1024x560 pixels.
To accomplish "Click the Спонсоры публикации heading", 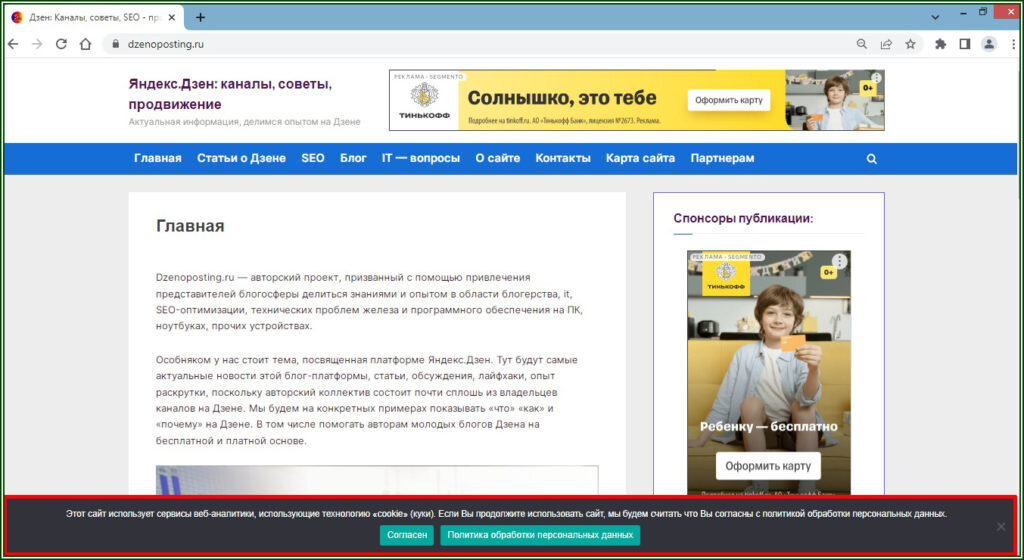I will [x=743, y=219].
